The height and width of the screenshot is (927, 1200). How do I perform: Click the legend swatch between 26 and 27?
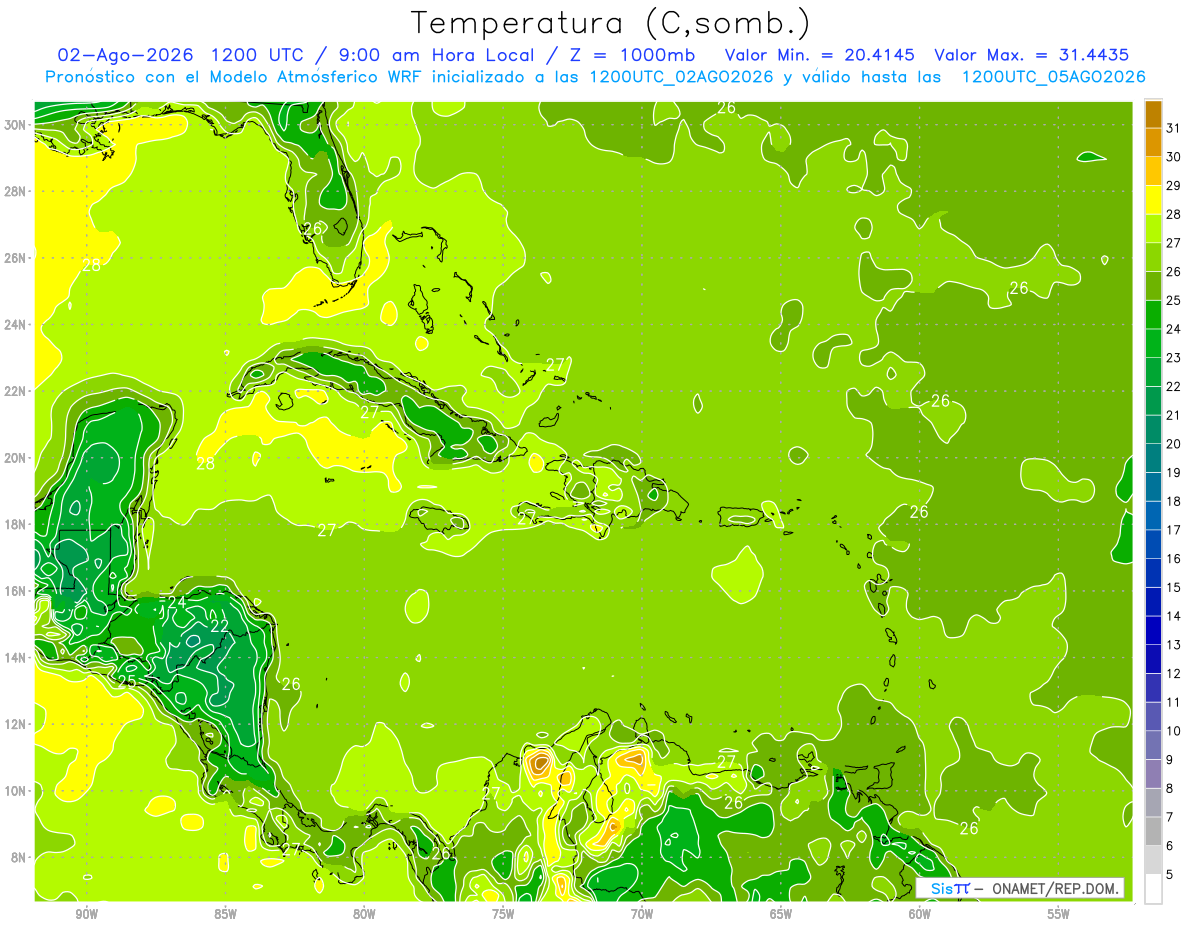tap(1153, 257)
